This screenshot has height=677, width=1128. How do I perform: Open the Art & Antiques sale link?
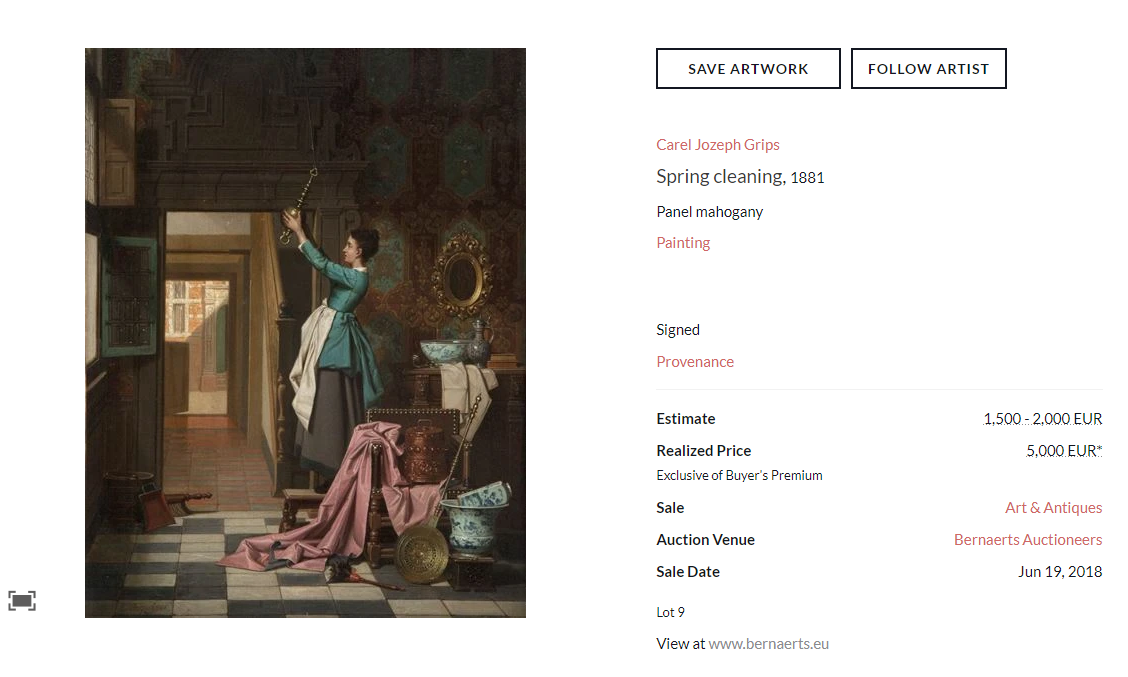tap(1053, 508)
